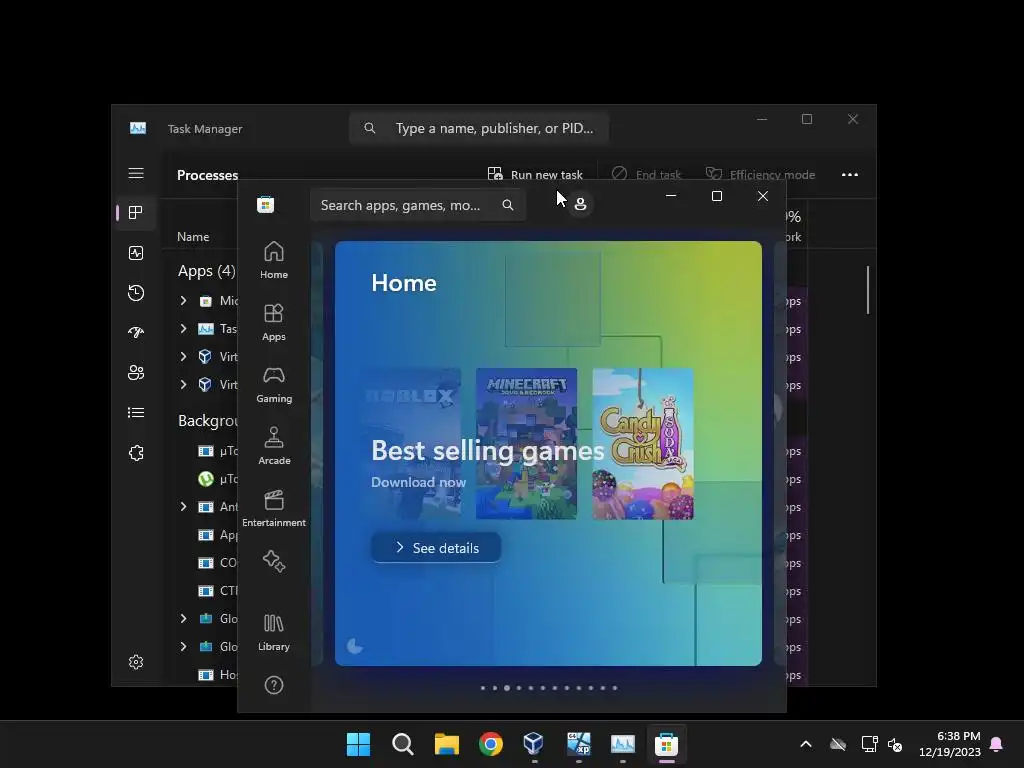Open Task Manager Processes page icon
Image resolution: width=1024 pixels, height=768 pixels.
[136, 213]
